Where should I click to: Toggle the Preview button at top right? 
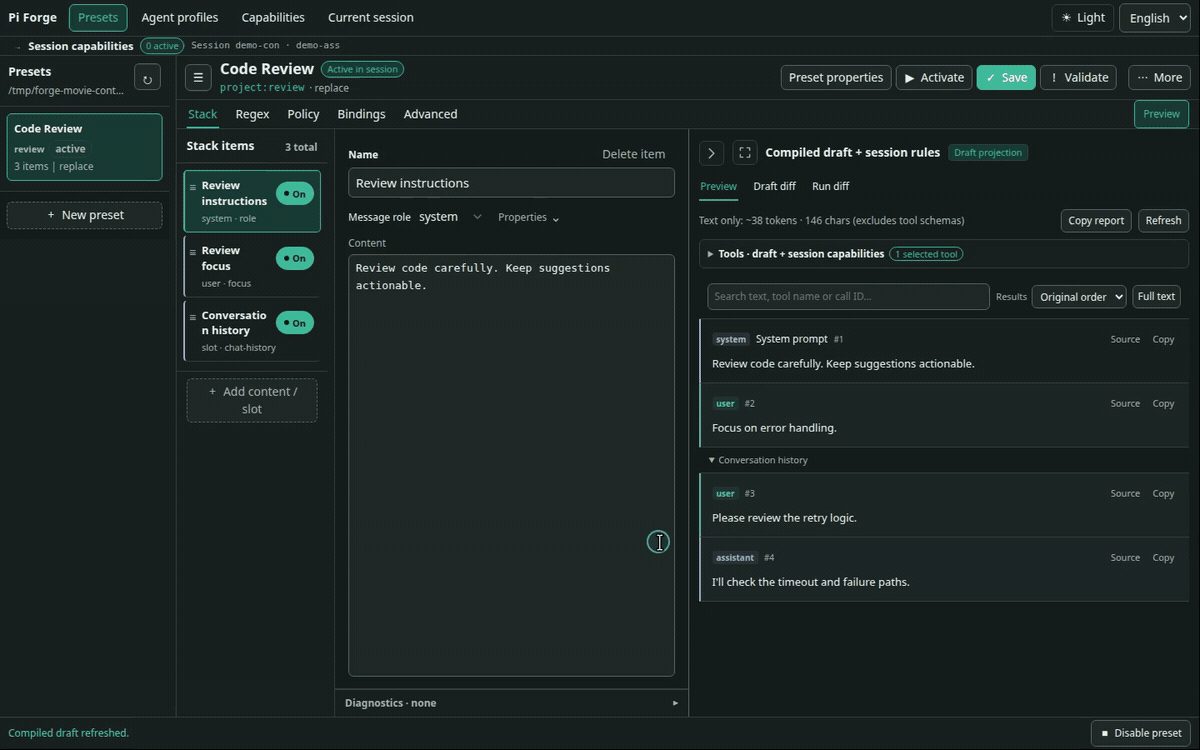point(1161,114)
